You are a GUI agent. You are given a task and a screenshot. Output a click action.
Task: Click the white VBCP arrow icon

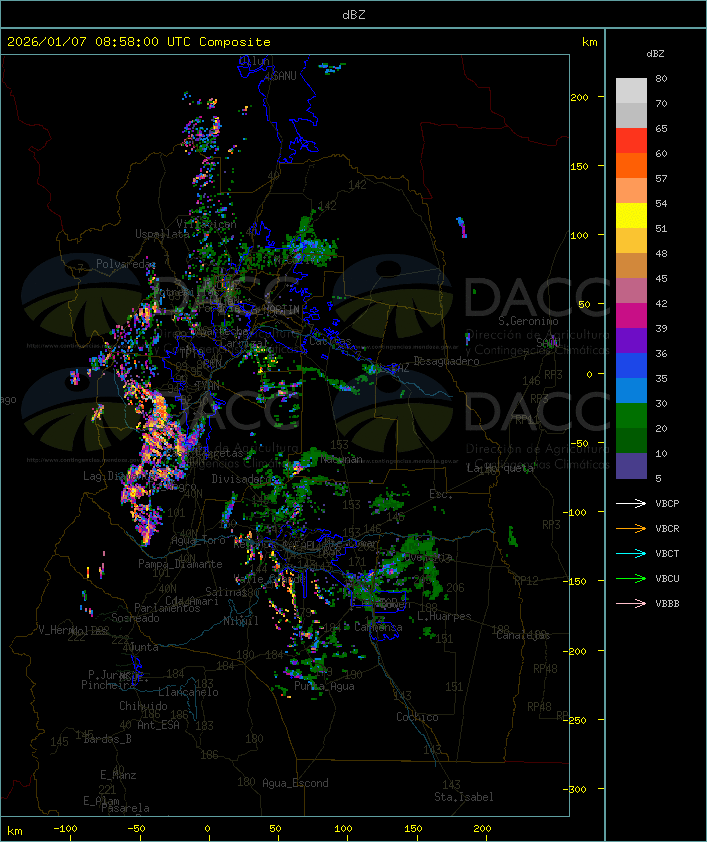click(x=631, y=503)
